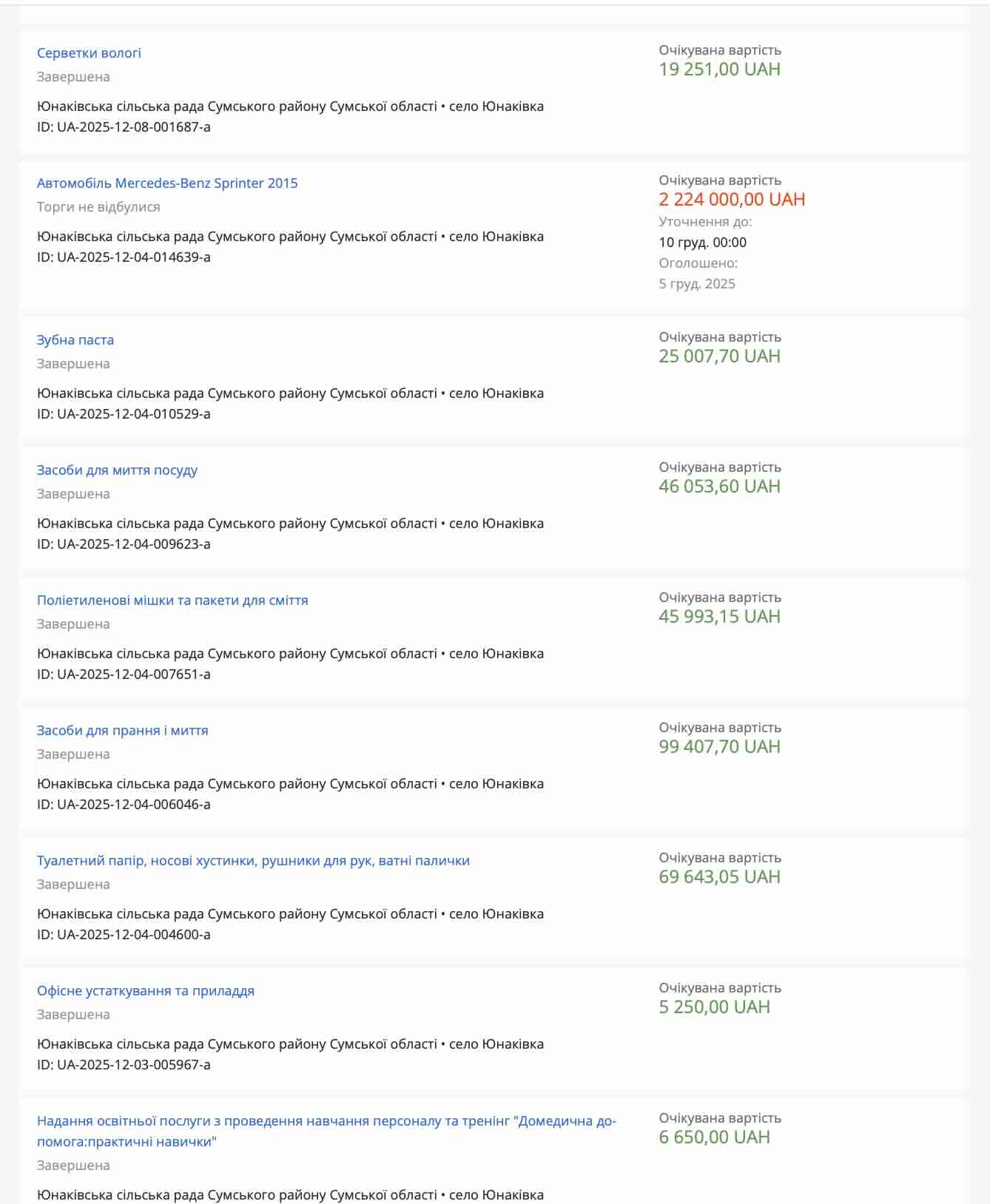Open the polyethylene bags "для сміття" tender

(172, 601)
